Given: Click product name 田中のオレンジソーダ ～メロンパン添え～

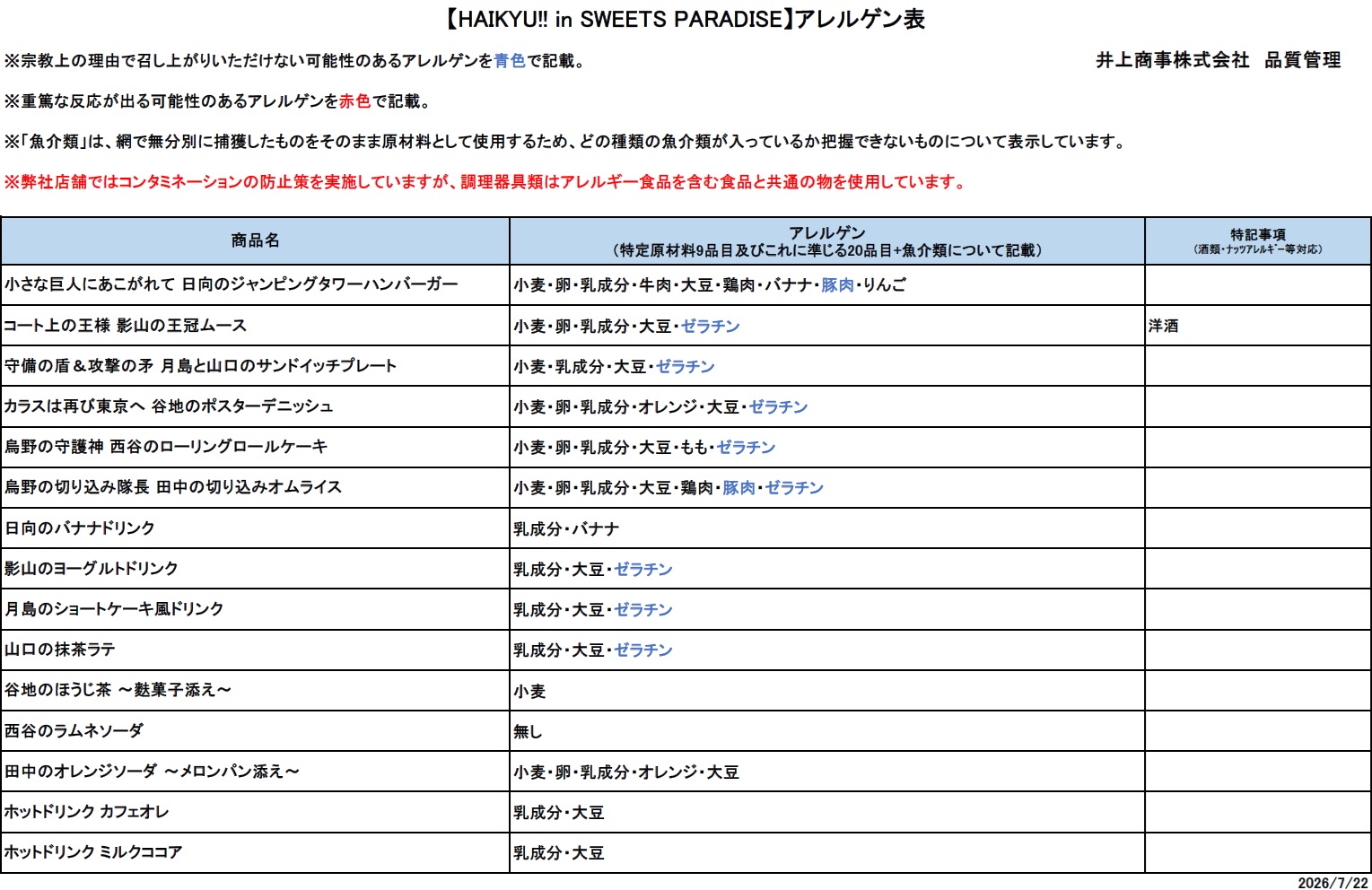Looking at the screenshot, I should click(152, 771).
